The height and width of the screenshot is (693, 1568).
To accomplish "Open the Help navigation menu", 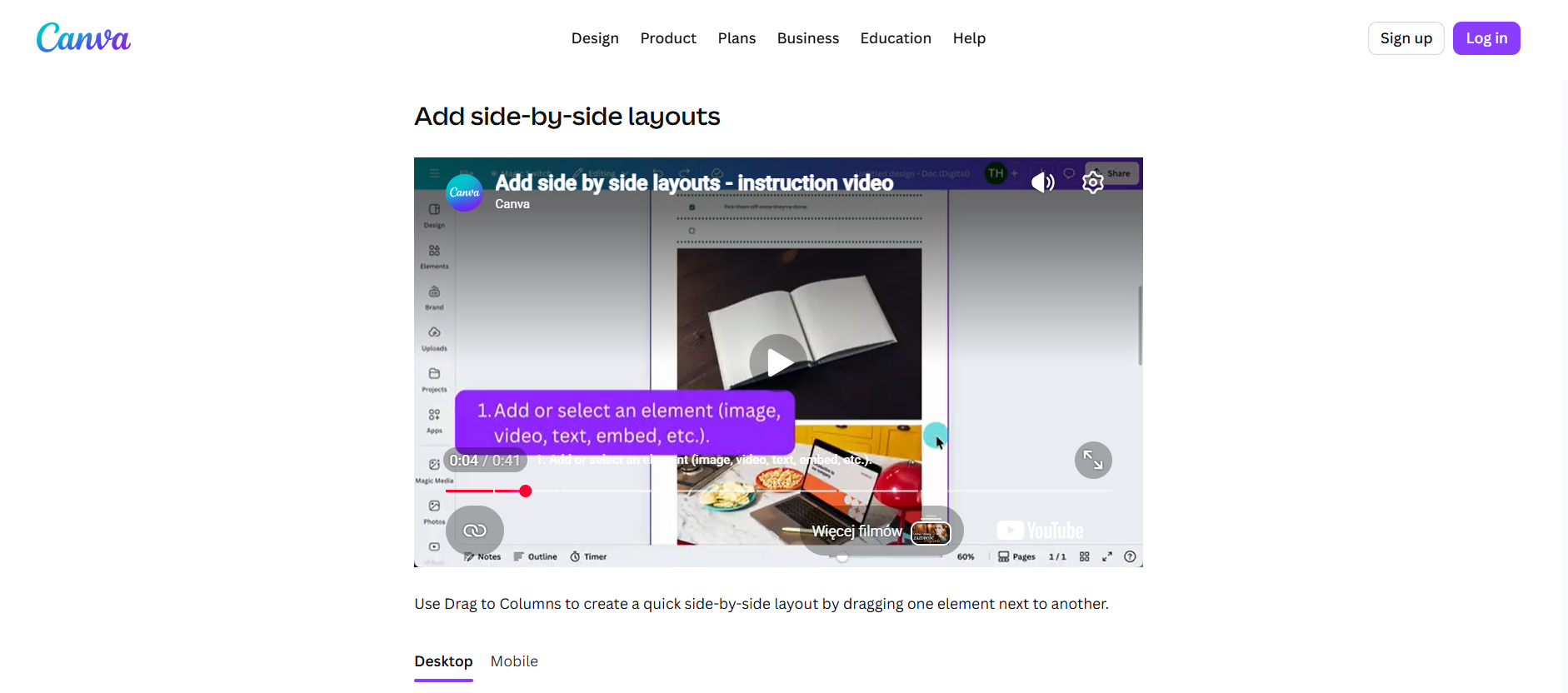I will (x=969, y=38).
